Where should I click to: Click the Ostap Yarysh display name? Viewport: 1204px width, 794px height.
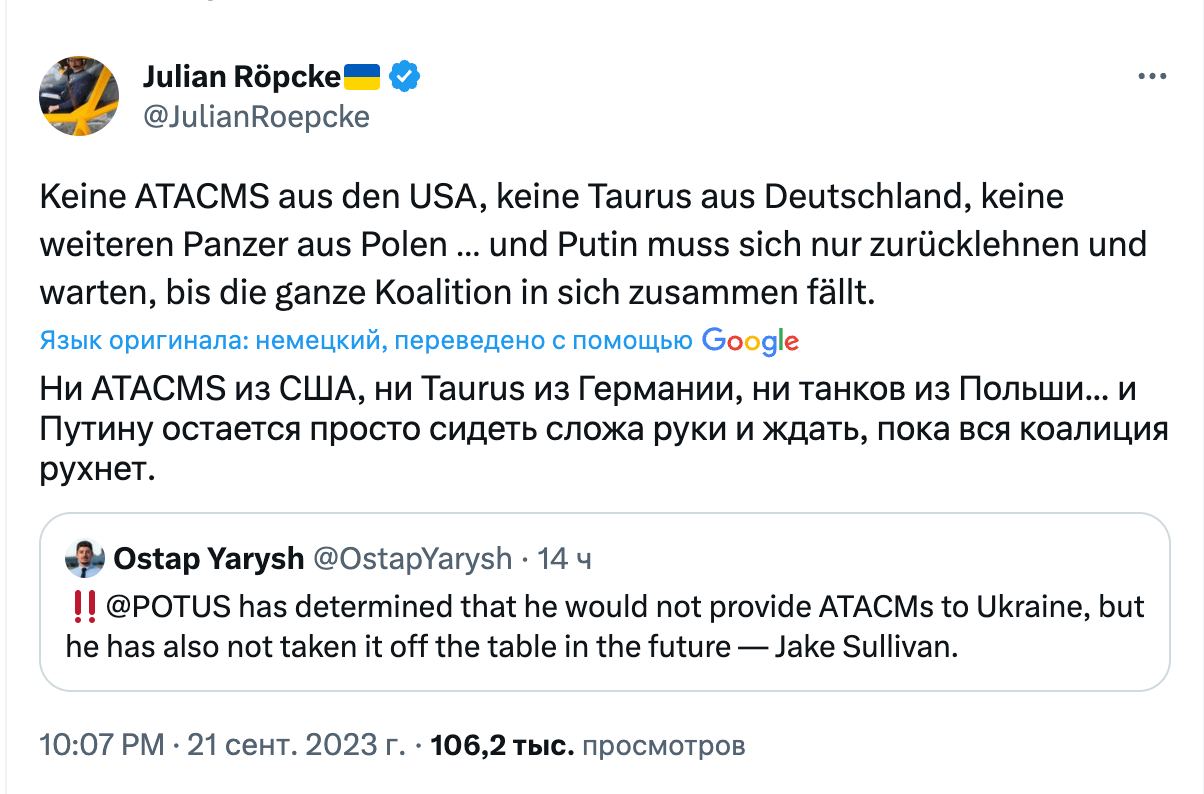pyautogui.click(x=209, y=559)
